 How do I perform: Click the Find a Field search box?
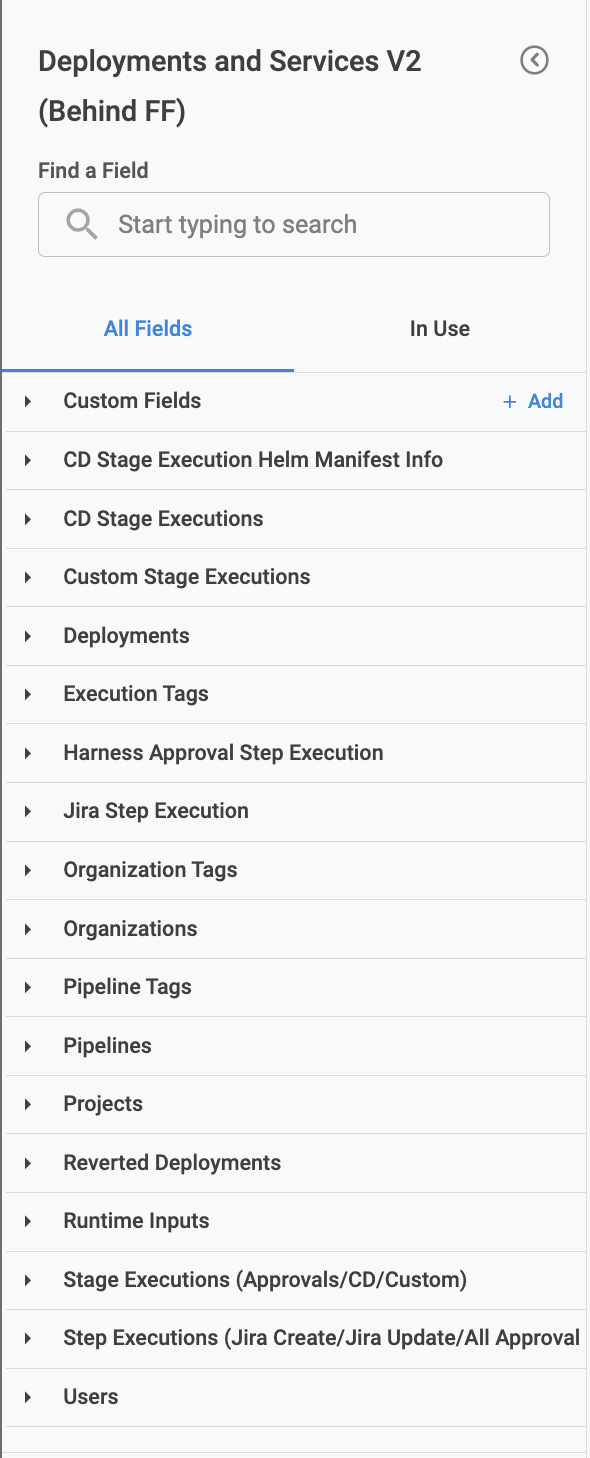pos(294,224)
